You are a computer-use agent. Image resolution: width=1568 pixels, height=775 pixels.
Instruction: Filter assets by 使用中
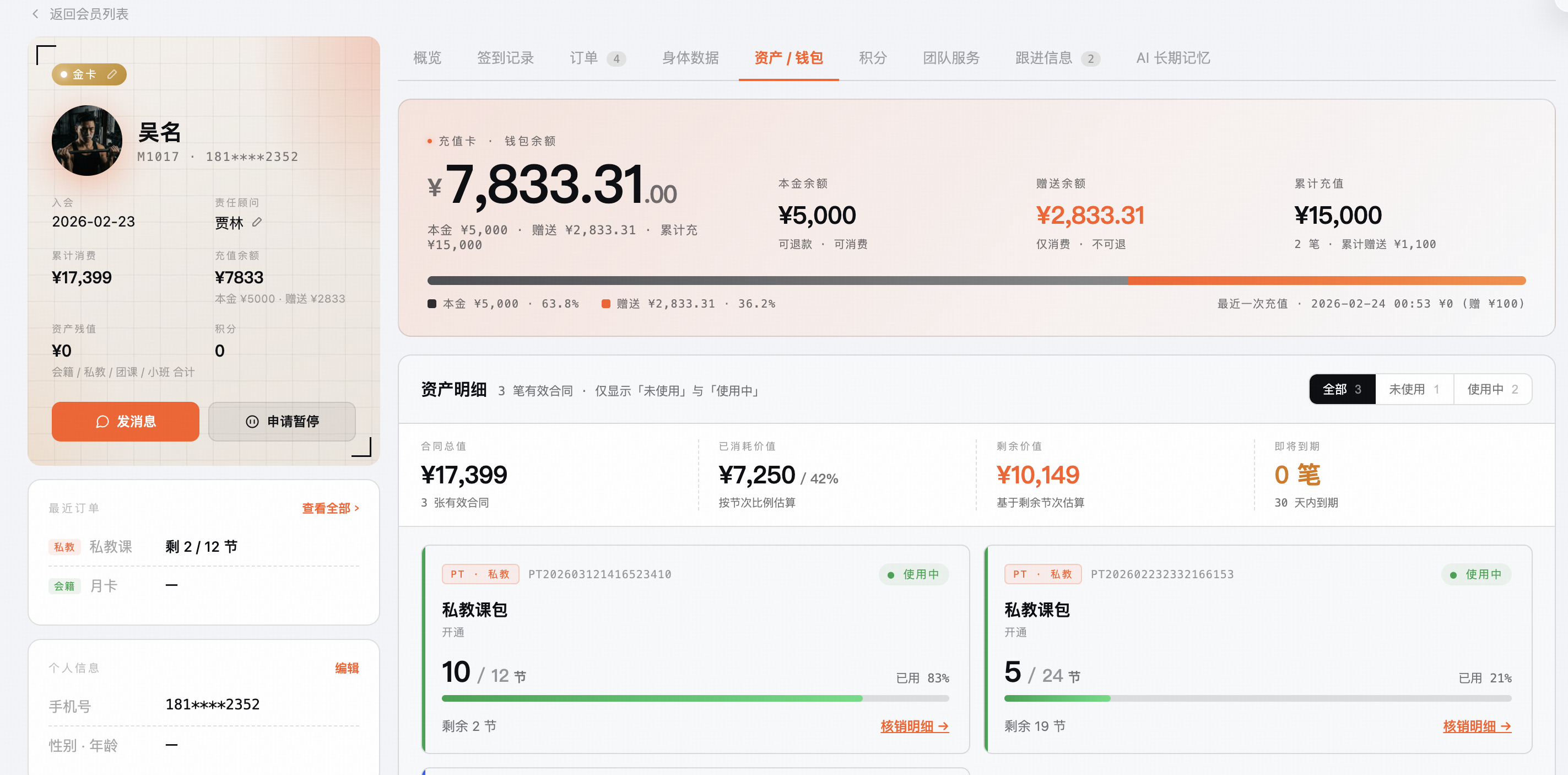click(1493, 389)
